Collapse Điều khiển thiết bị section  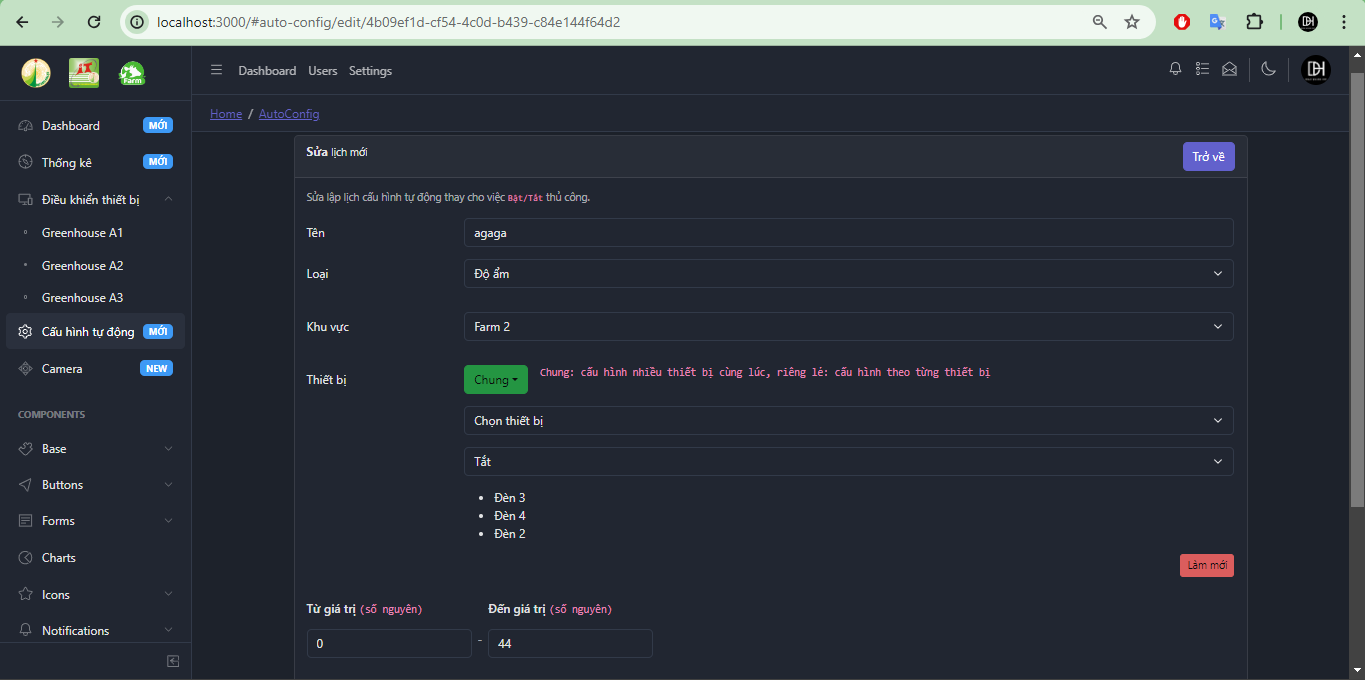168,199
